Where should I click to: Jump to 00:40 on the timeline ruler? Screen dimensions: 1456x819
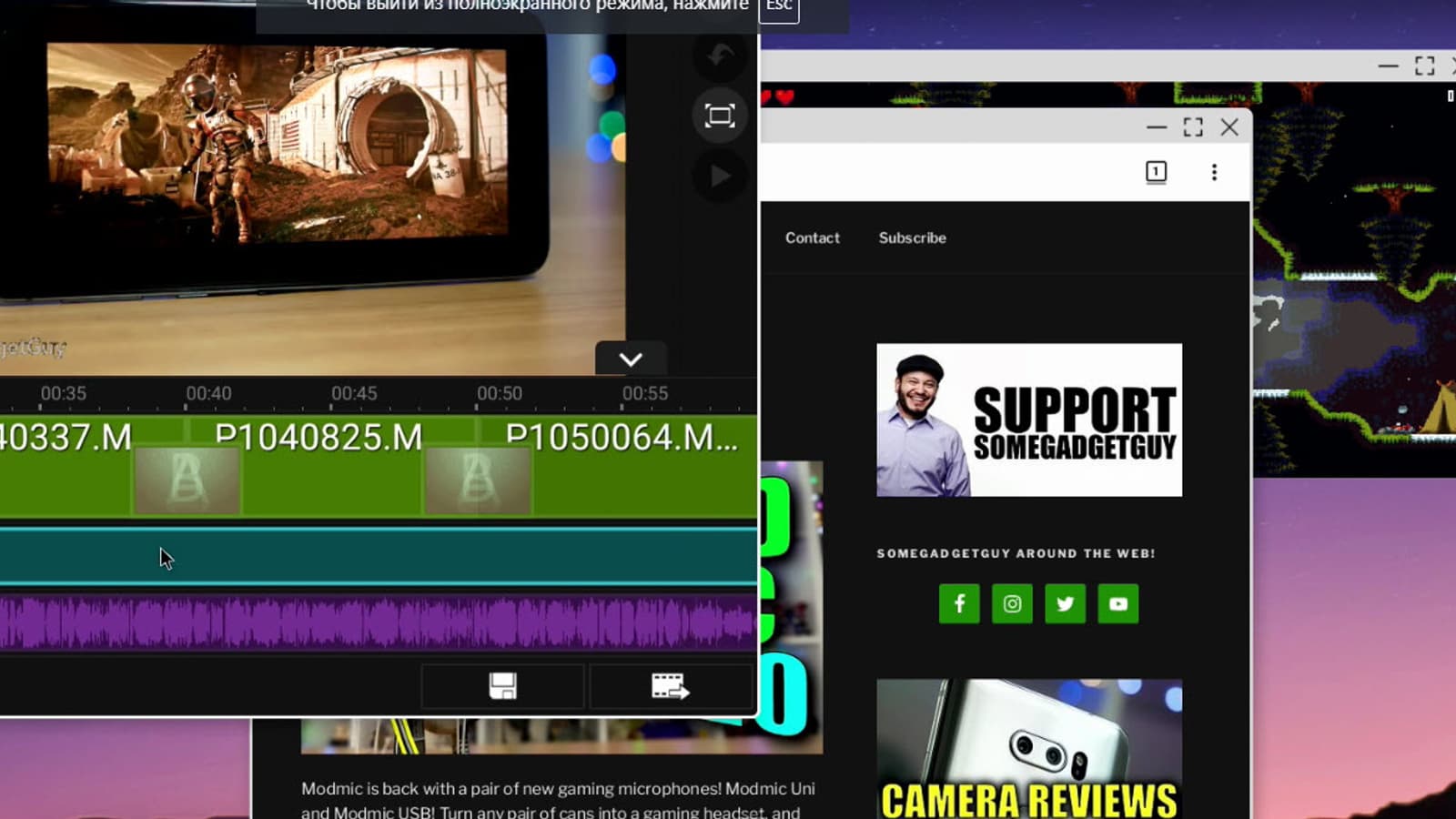[x=208, y=393]
